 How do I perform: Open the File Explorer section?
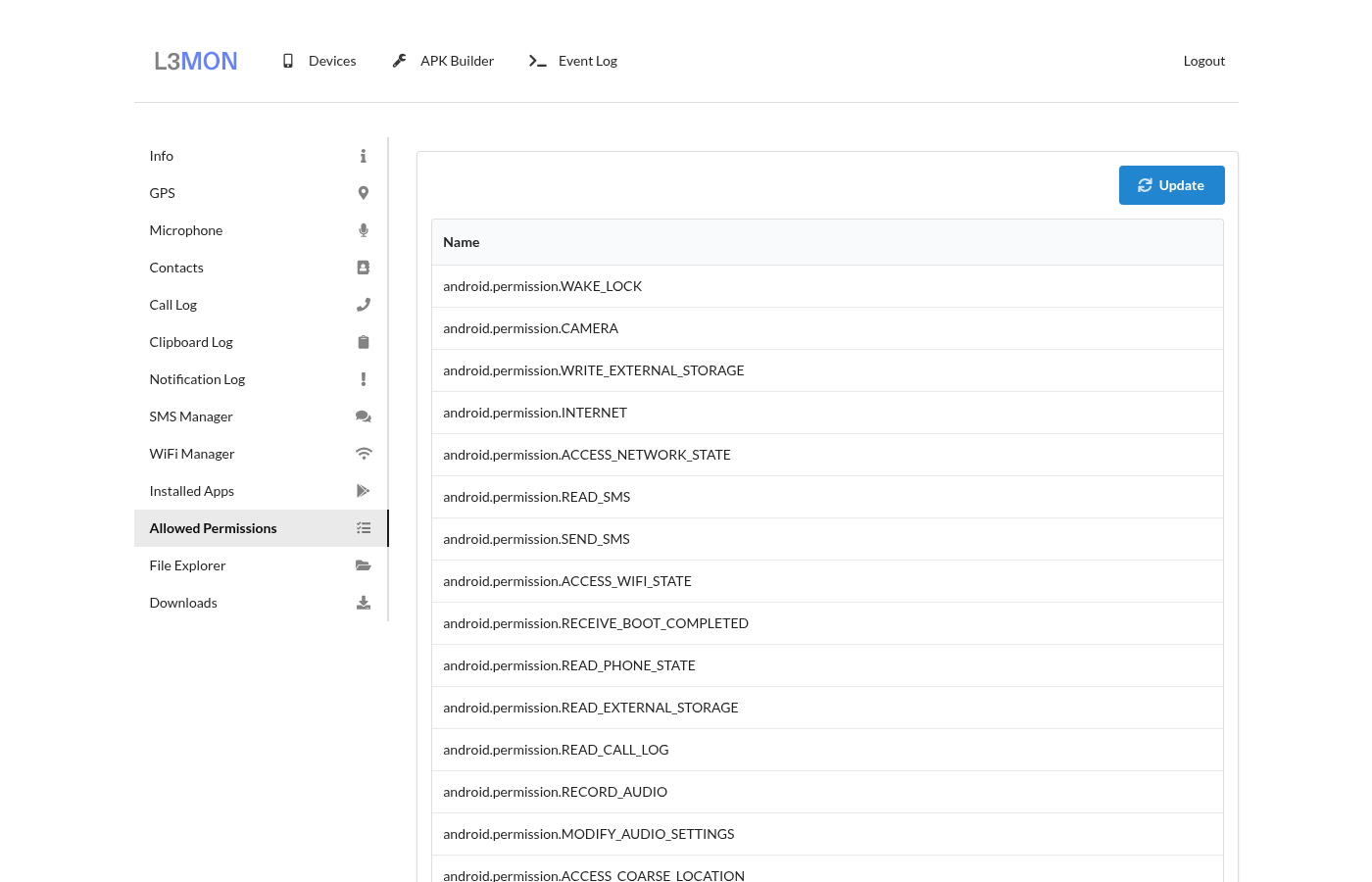(x=261, y=565)
